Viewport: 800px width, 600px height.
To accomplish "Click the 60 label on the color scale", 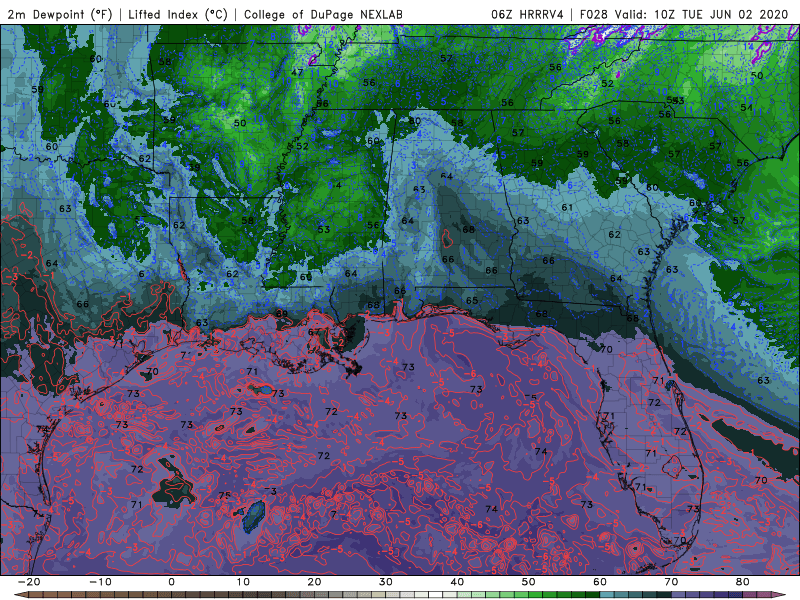I will (600, 582).
